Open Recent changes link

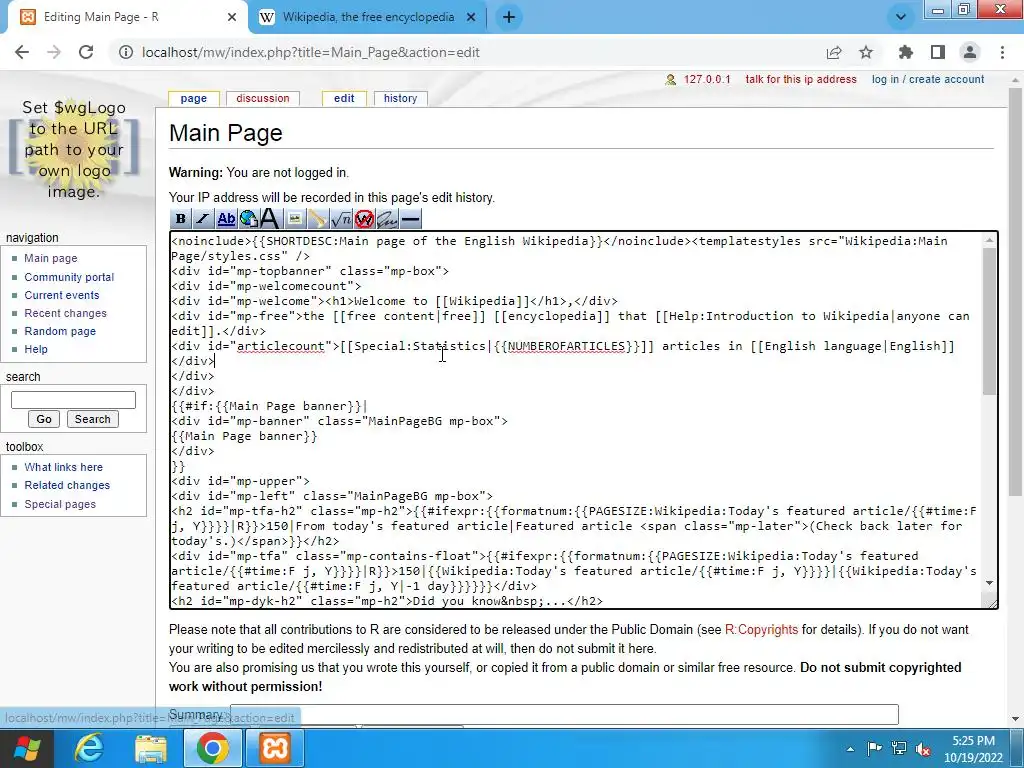(x=65, y=313)
